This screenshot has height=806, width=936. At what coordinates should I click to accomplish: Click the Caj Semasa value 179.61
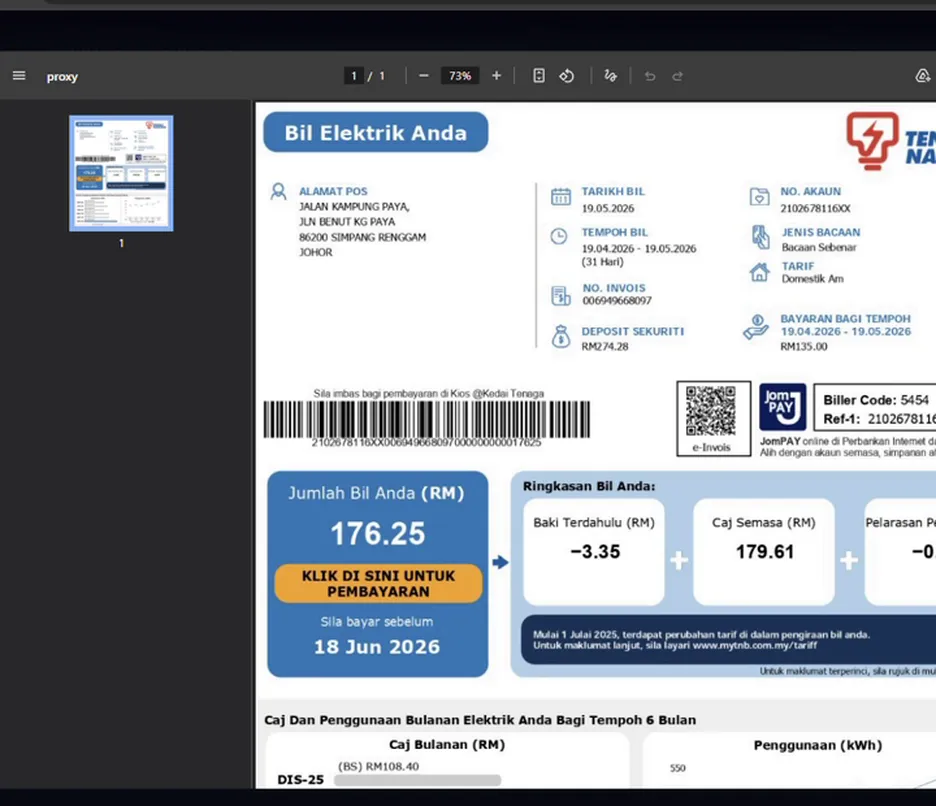765,552
